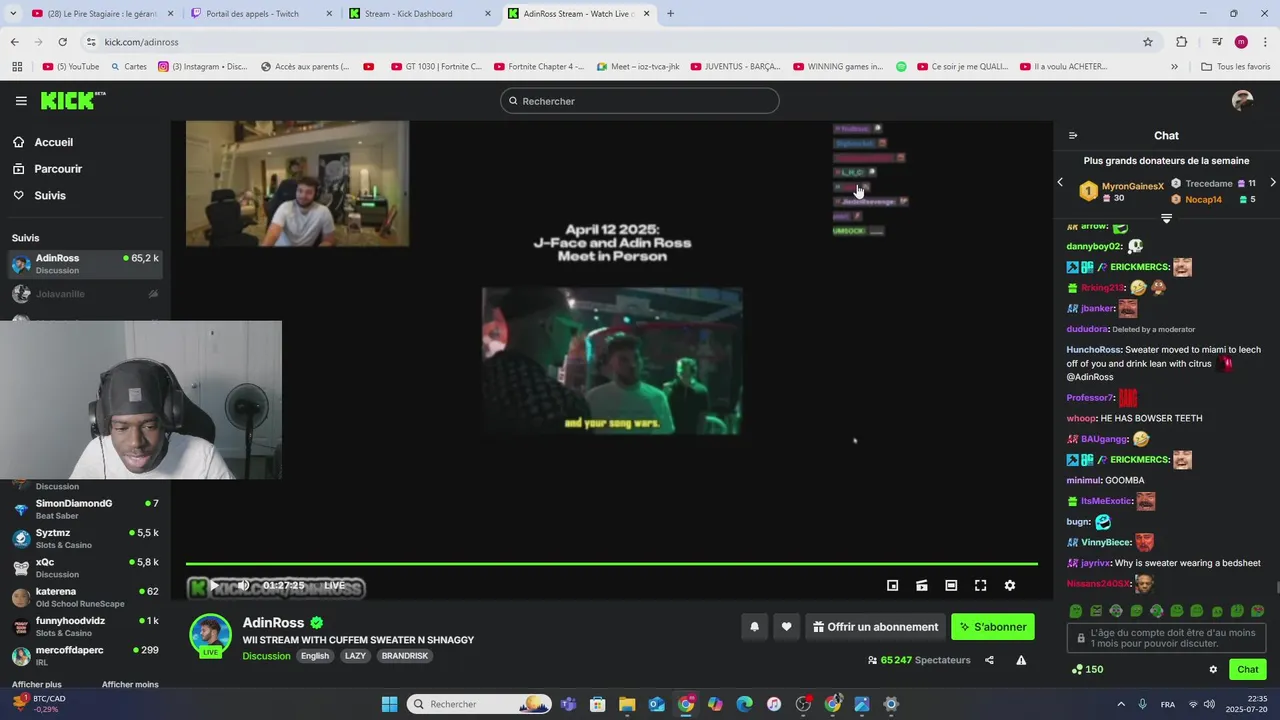Open video player settings gear
Image resolution: width=1280 pixels, height=720 pixels.
tap(1010, 586)
